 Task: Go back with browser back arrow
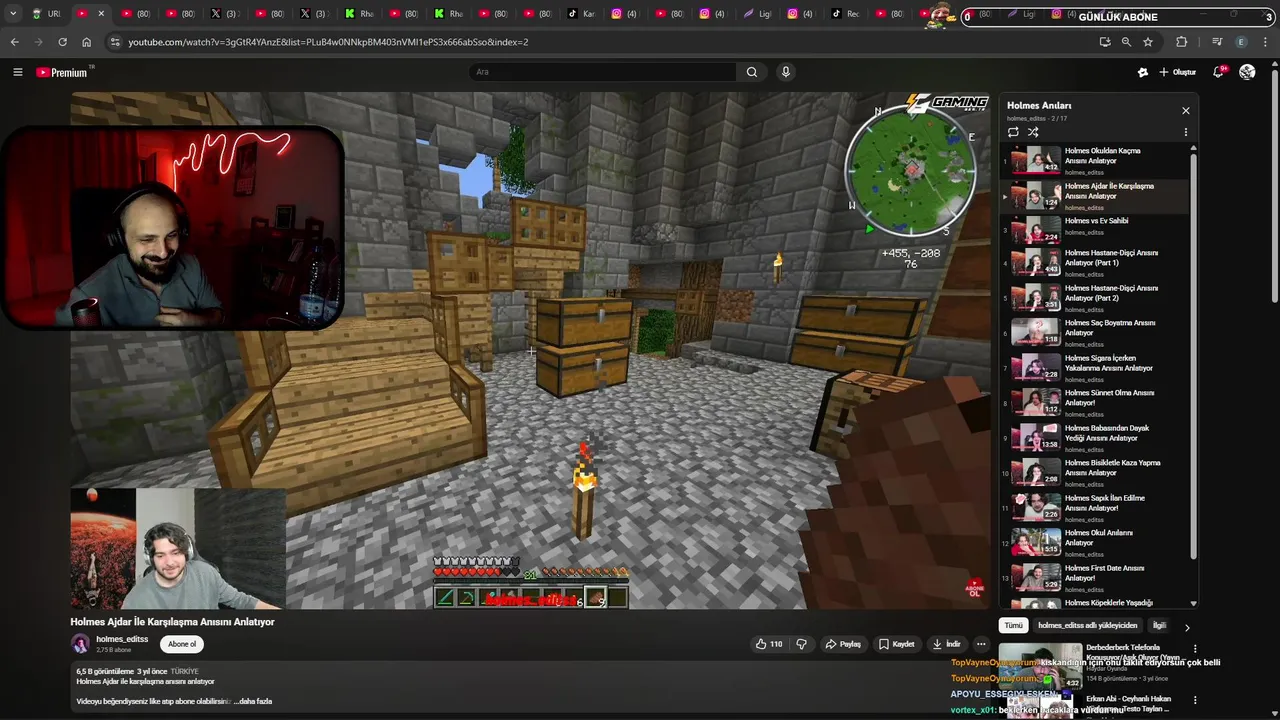14,42
